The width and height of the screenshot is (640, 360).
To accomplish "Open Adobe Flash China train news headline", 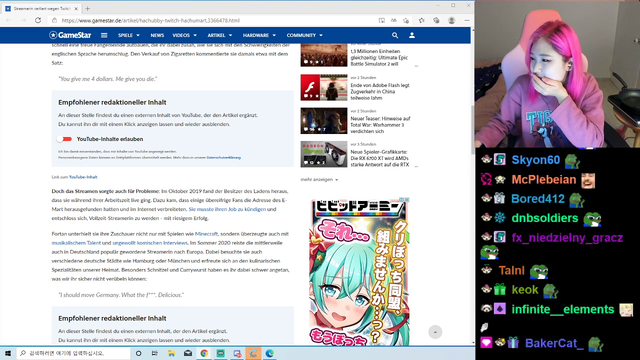I will point(380,91).
